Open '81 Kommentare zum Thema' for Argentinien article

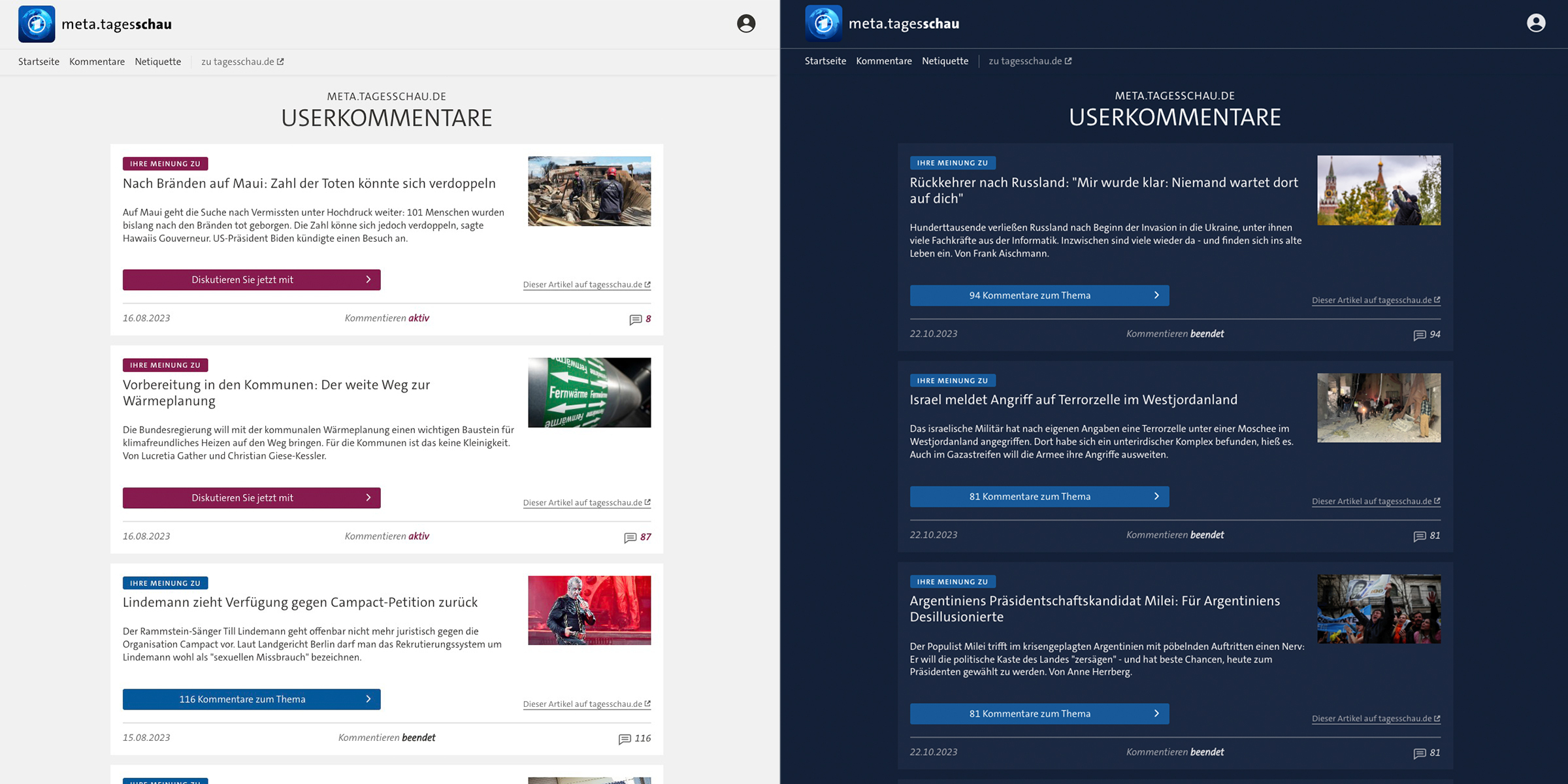1039,713
